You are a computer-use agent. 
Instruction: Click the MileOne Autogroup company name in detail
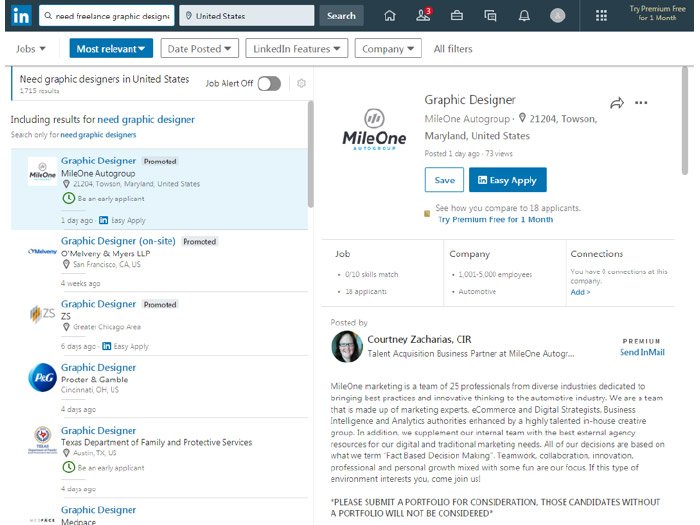click(467, 119)
